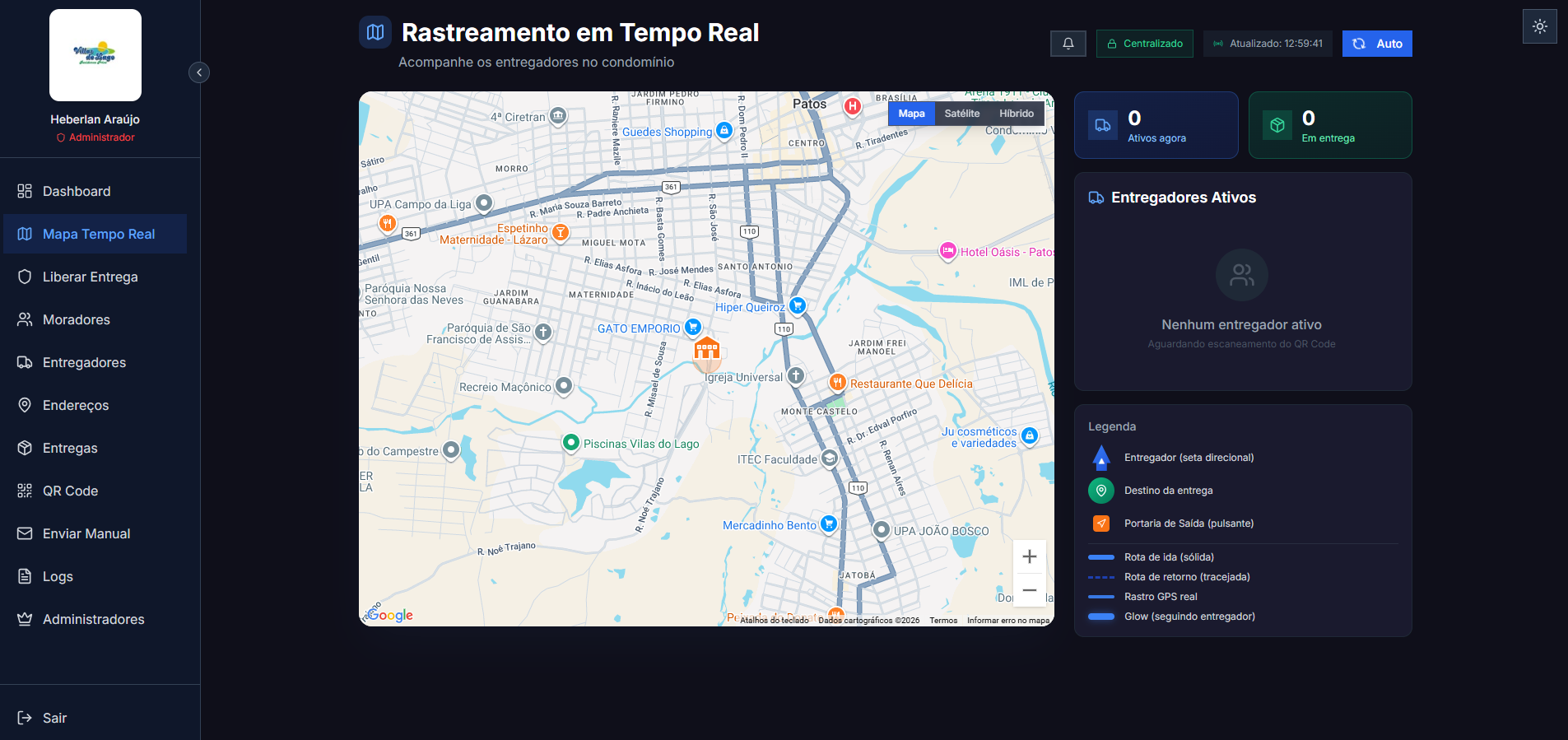This screenshot has width=1568, height=740.
Task: Click the Restaurante Que Delícia marker
Action: point(837,382)
